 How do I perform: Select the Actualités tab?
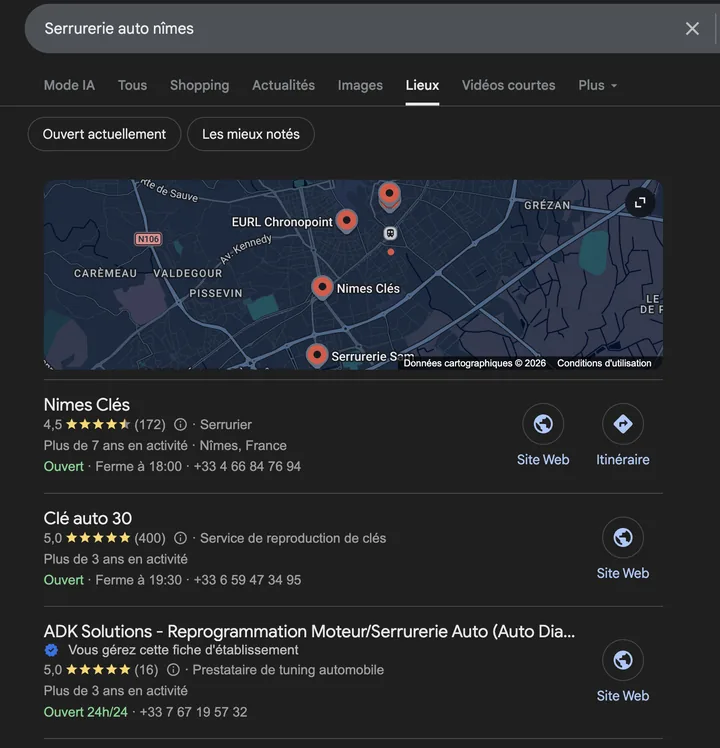[283, 85]
